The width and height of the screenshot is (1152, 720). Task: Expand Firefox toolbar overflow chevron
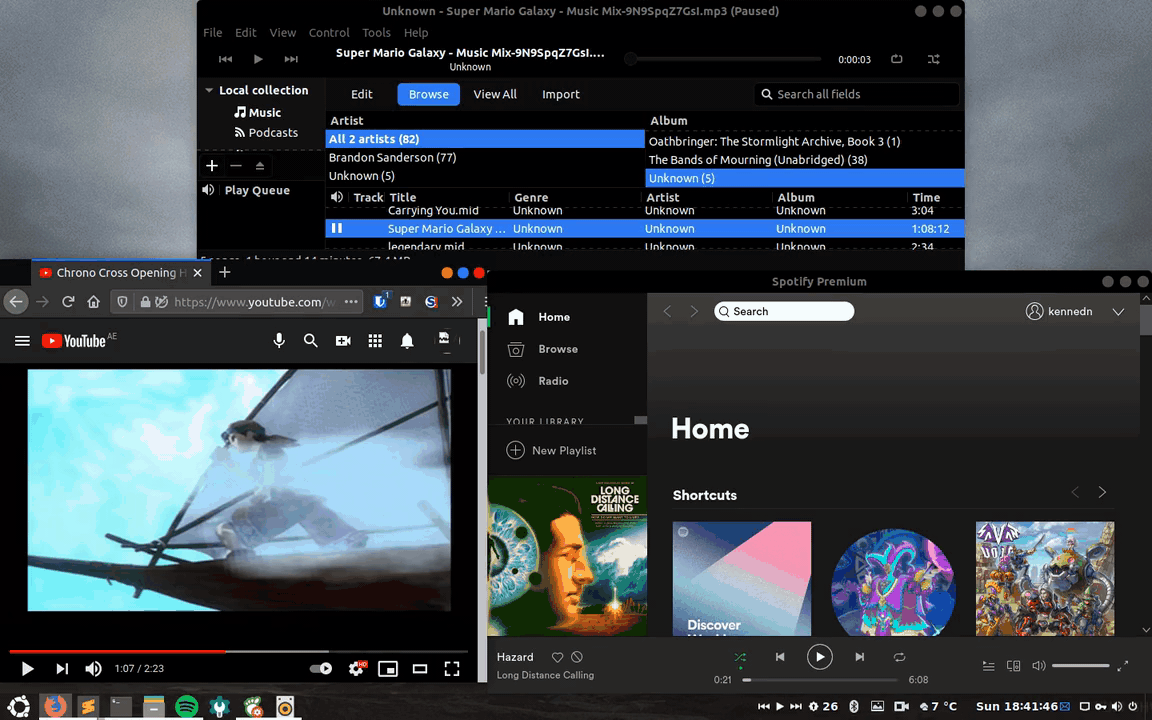click(x=457, y=301)
